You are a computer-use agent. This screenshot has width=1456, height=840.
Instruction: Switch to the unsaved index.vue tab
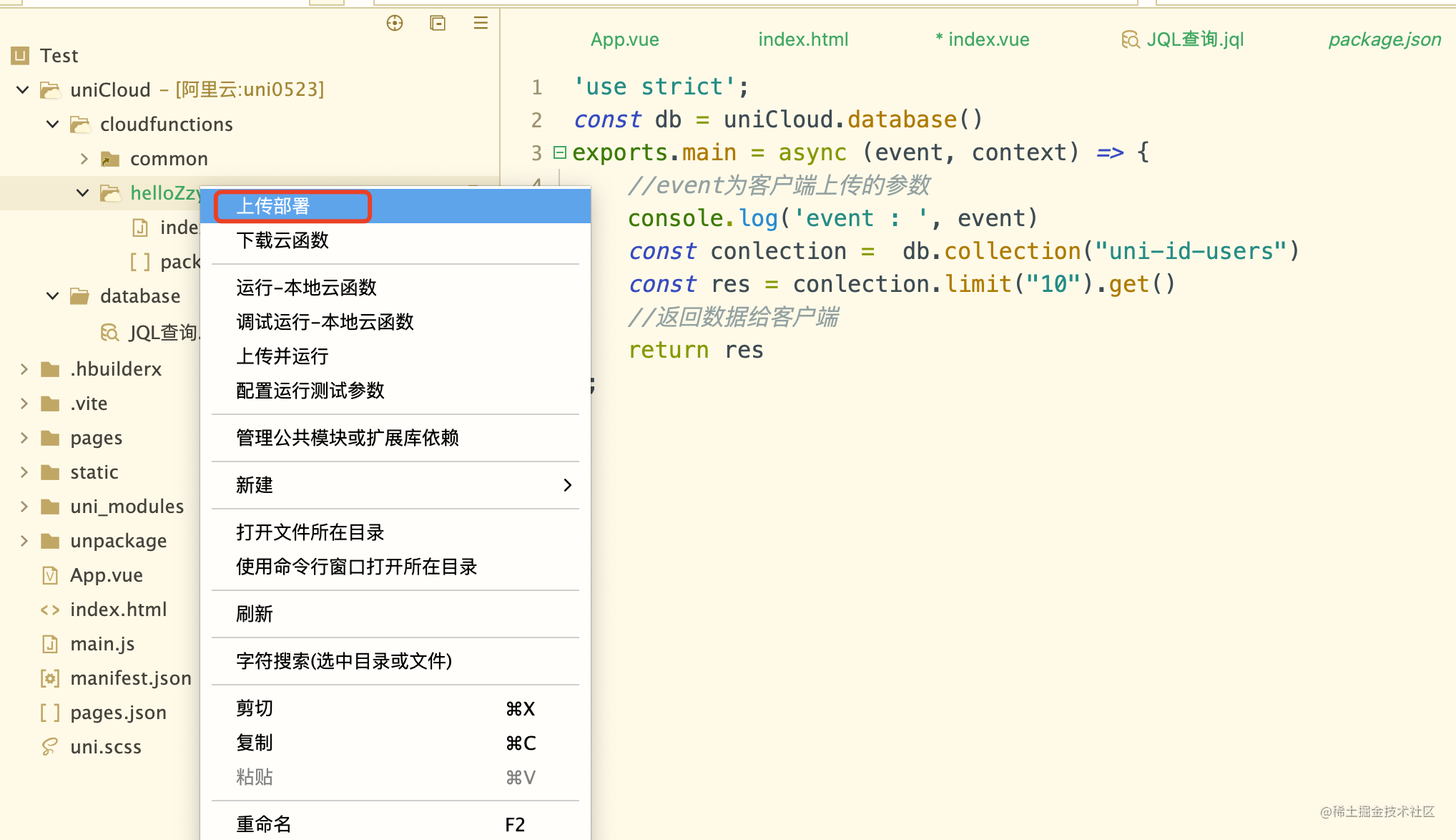(983, 39)
